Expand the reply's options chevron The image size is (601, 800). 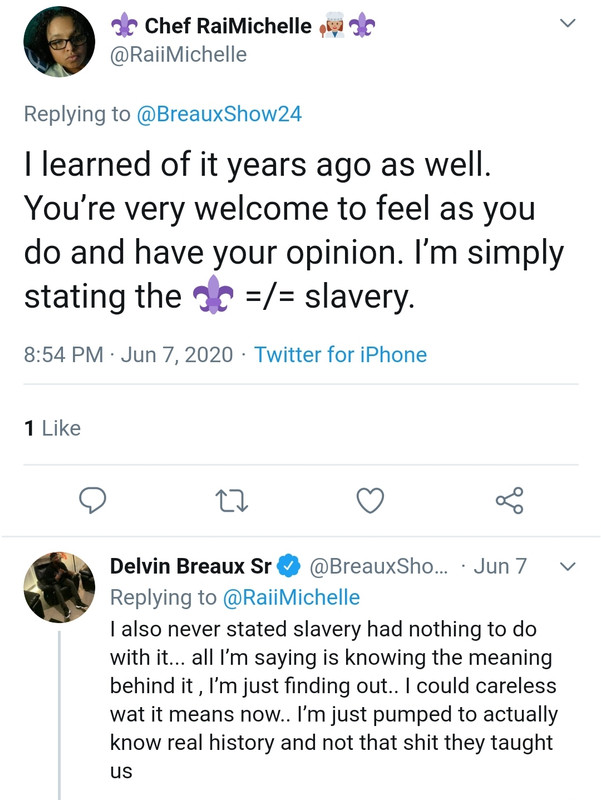[568, 567]
